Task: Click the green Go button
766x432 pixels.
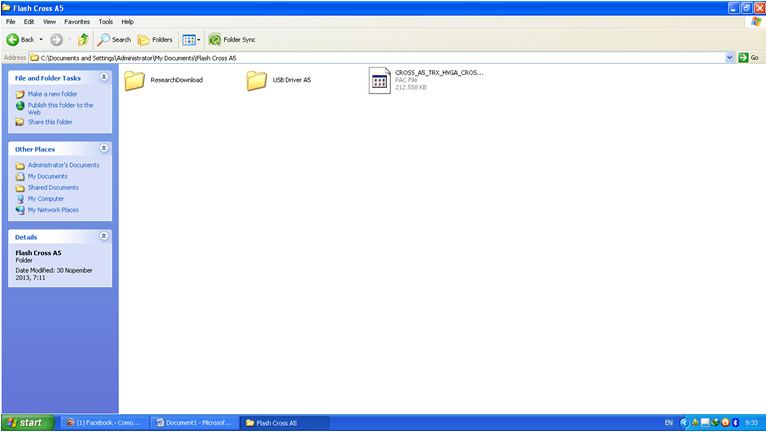Action: tap(749, 58)
